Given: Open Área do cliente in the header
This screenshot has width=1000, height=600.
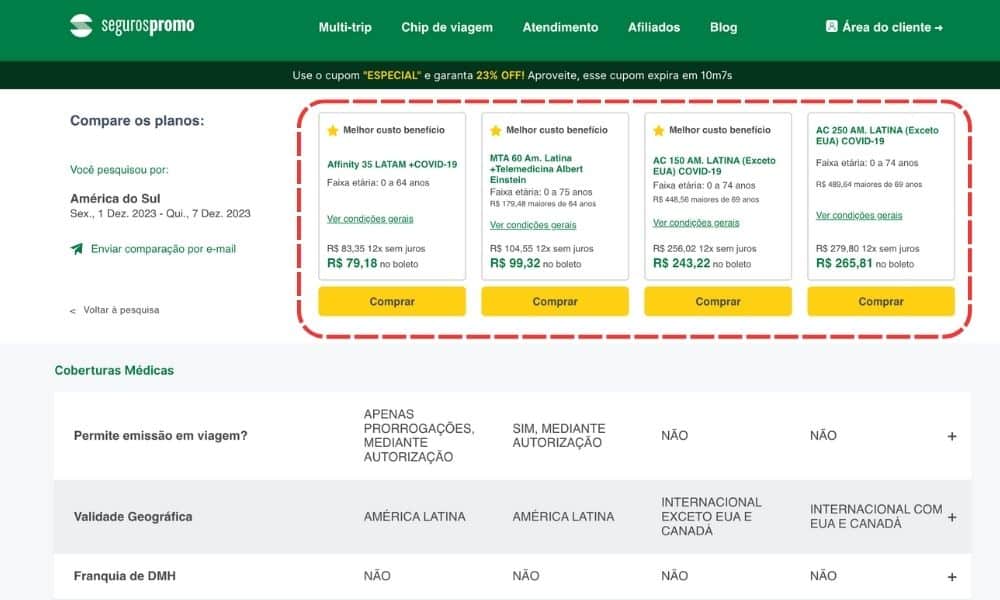Looking at the screenshot, I should [885, 27].
